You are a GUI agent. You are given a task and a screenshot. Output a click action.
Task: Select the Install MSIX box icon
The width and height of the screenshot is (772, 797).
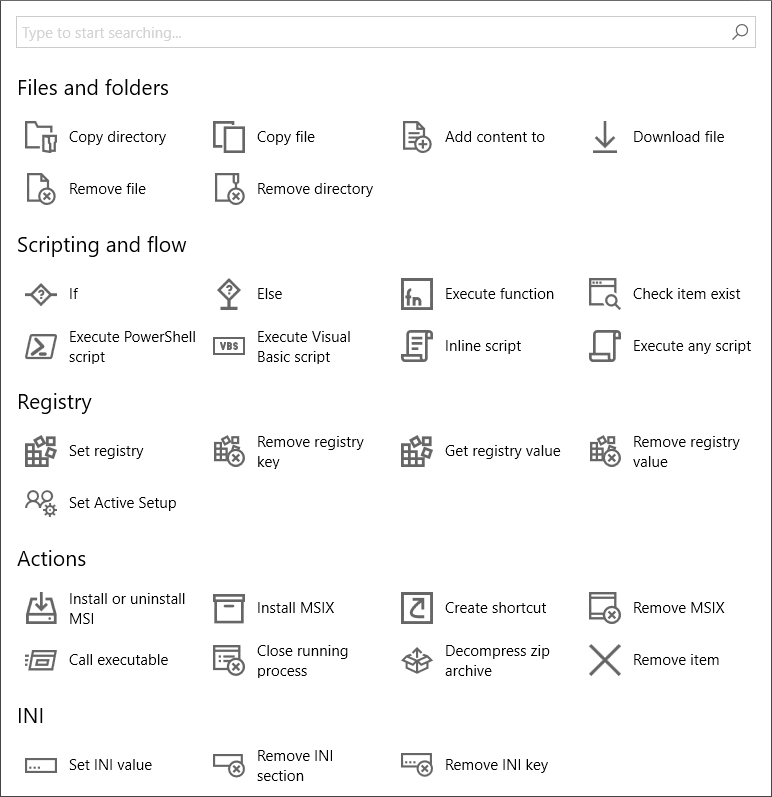[228, 608]
